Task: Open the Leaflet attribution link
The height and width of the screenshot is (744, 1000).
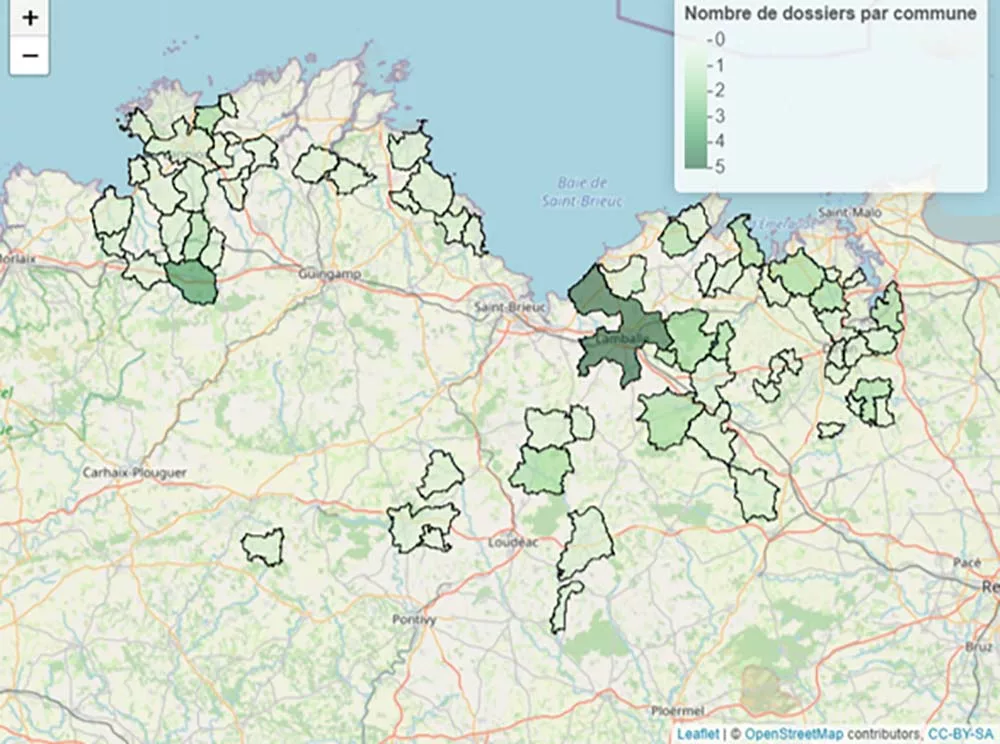Action: 698,734
